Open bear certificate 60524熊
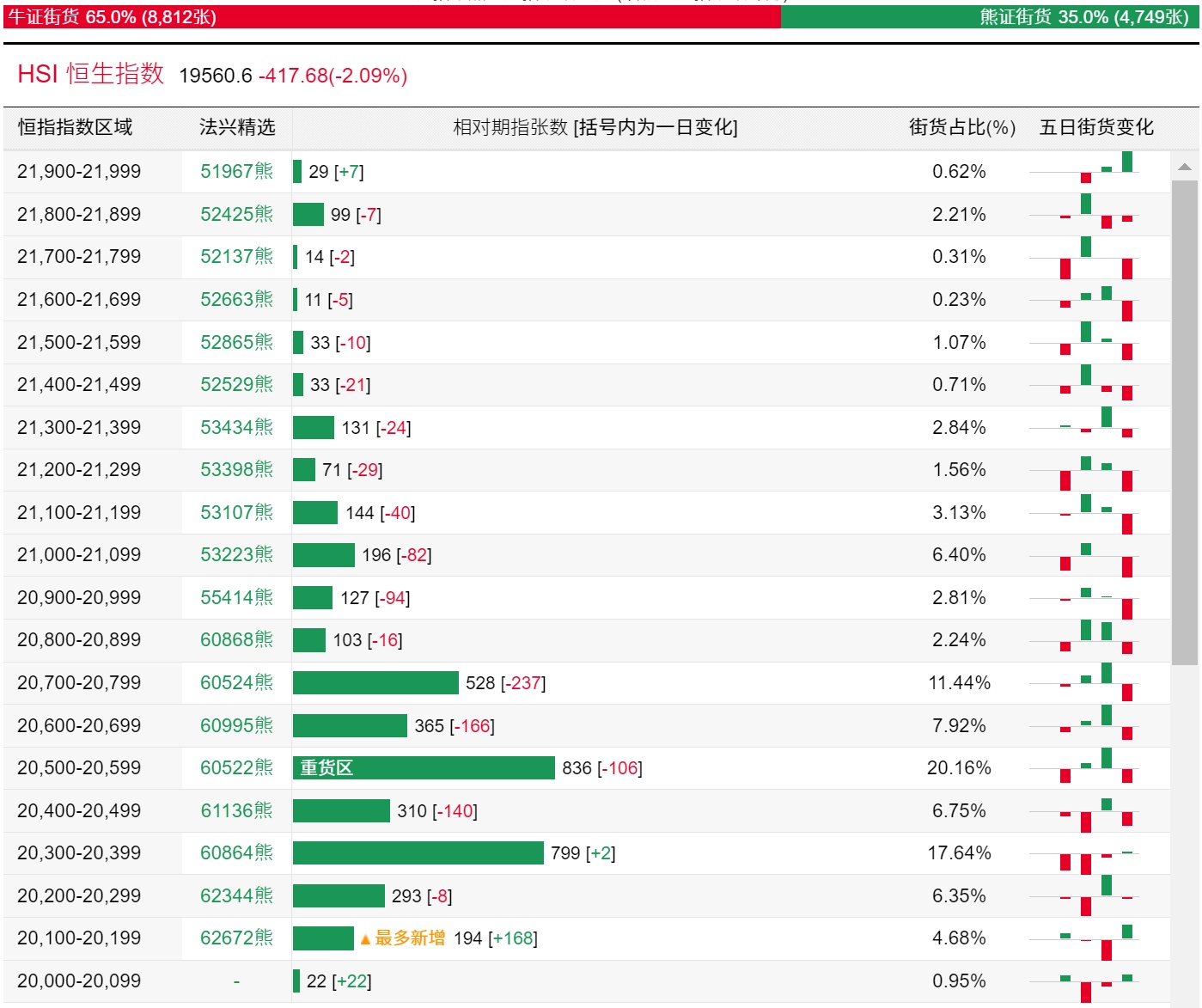The height and width of the screenshot is (1008, 1202). coord(236,682)
